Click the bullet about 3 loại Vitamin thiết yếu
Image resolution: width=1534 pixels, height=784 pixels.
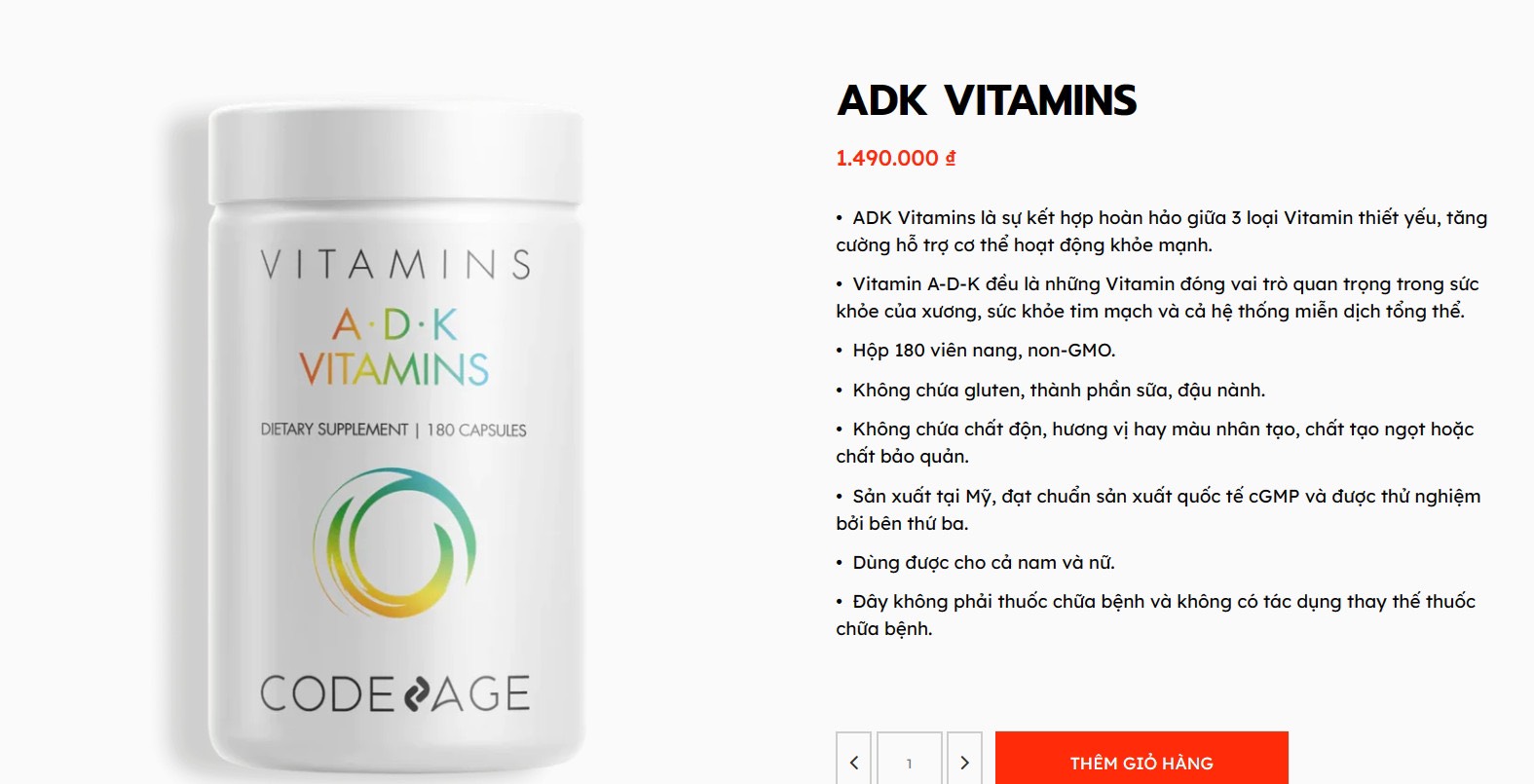click(x=1161, y=231)
